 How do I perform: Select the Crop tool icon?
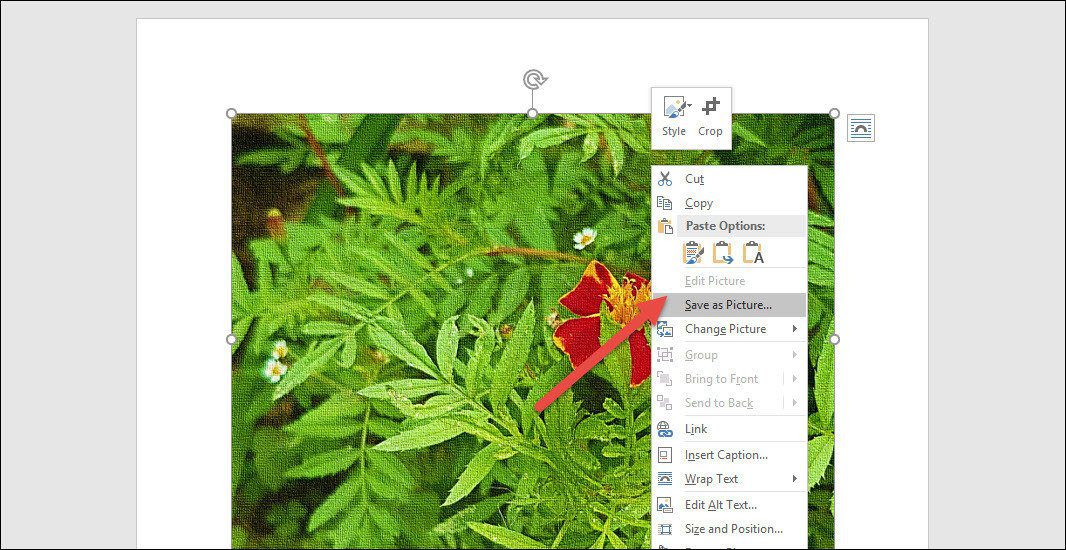[711, 107]
